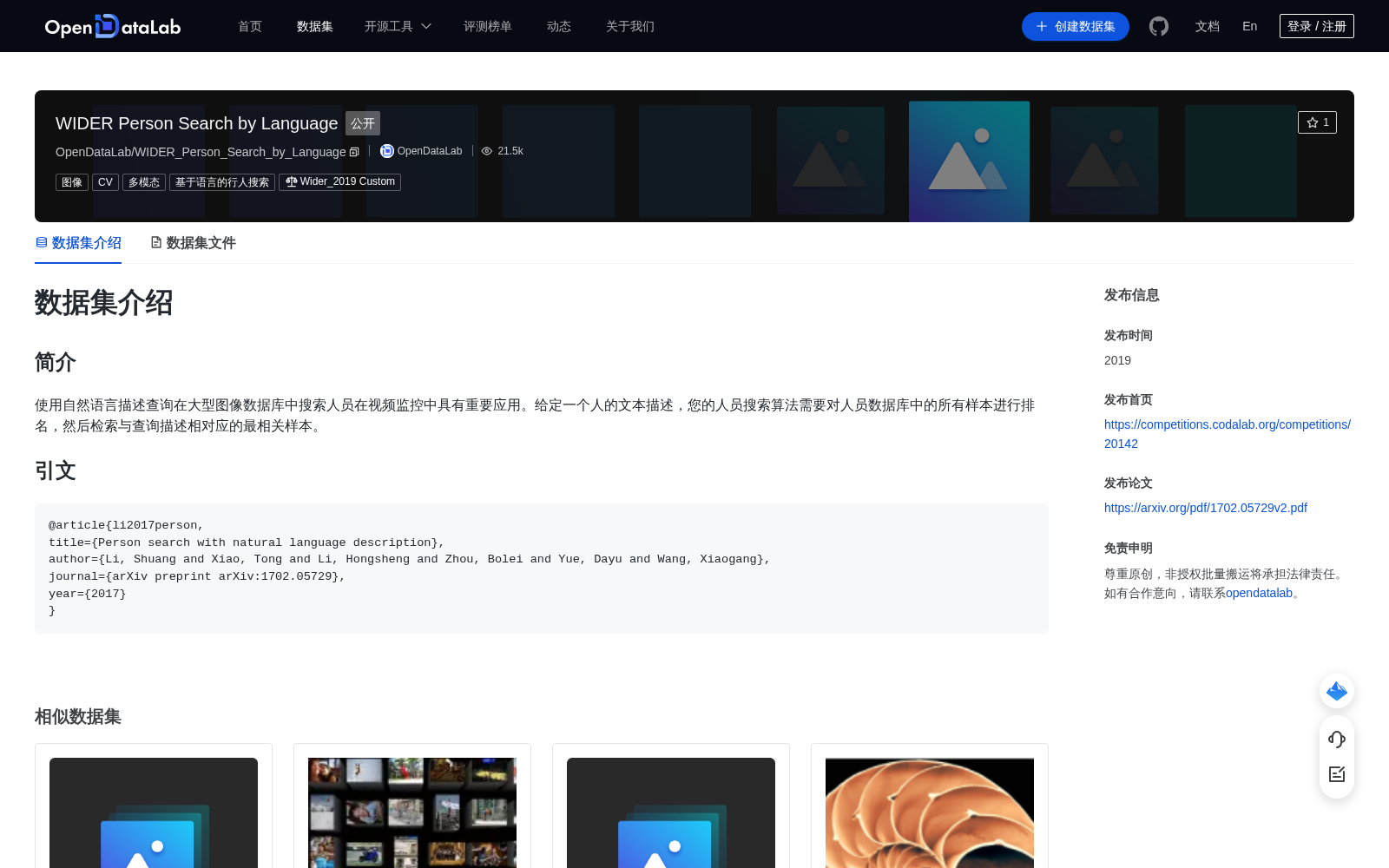Click the title={Person search with natural language description} line

tap(247, 542)
